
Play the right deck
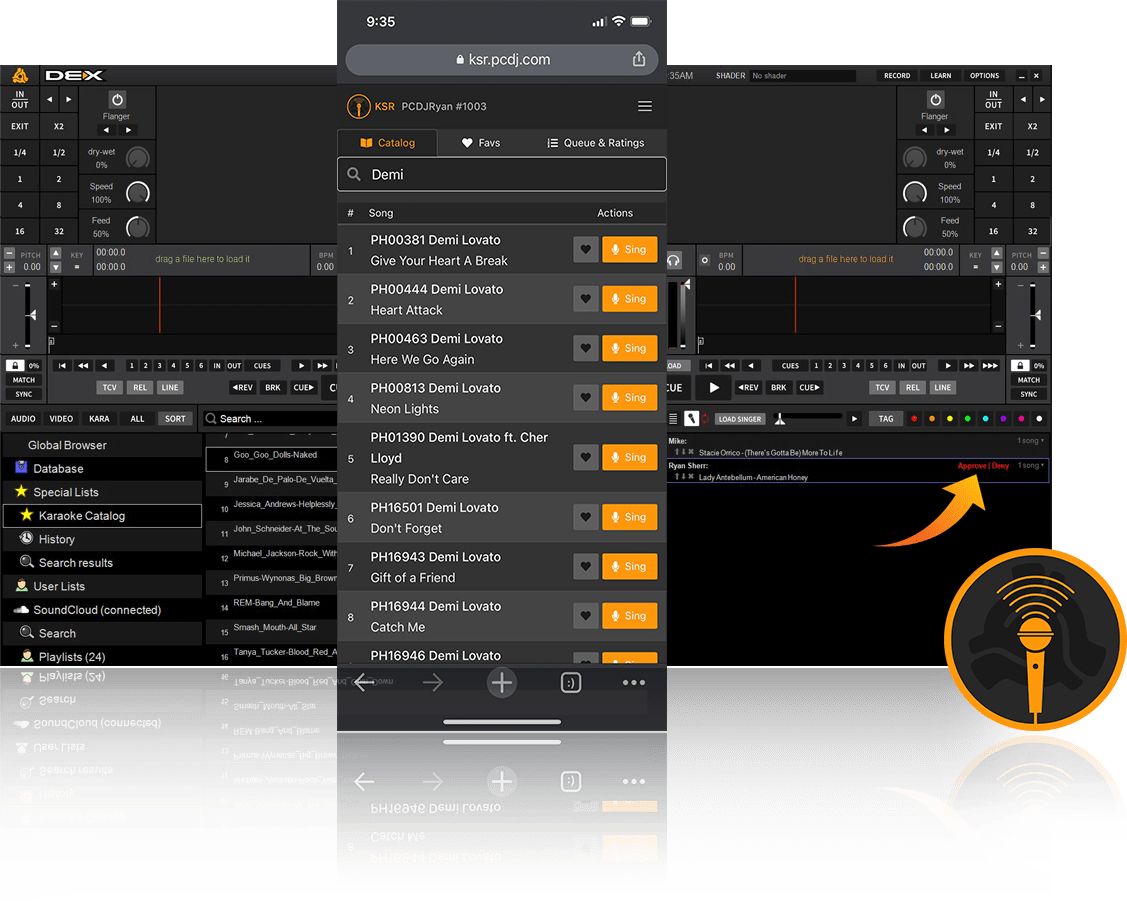714,387
